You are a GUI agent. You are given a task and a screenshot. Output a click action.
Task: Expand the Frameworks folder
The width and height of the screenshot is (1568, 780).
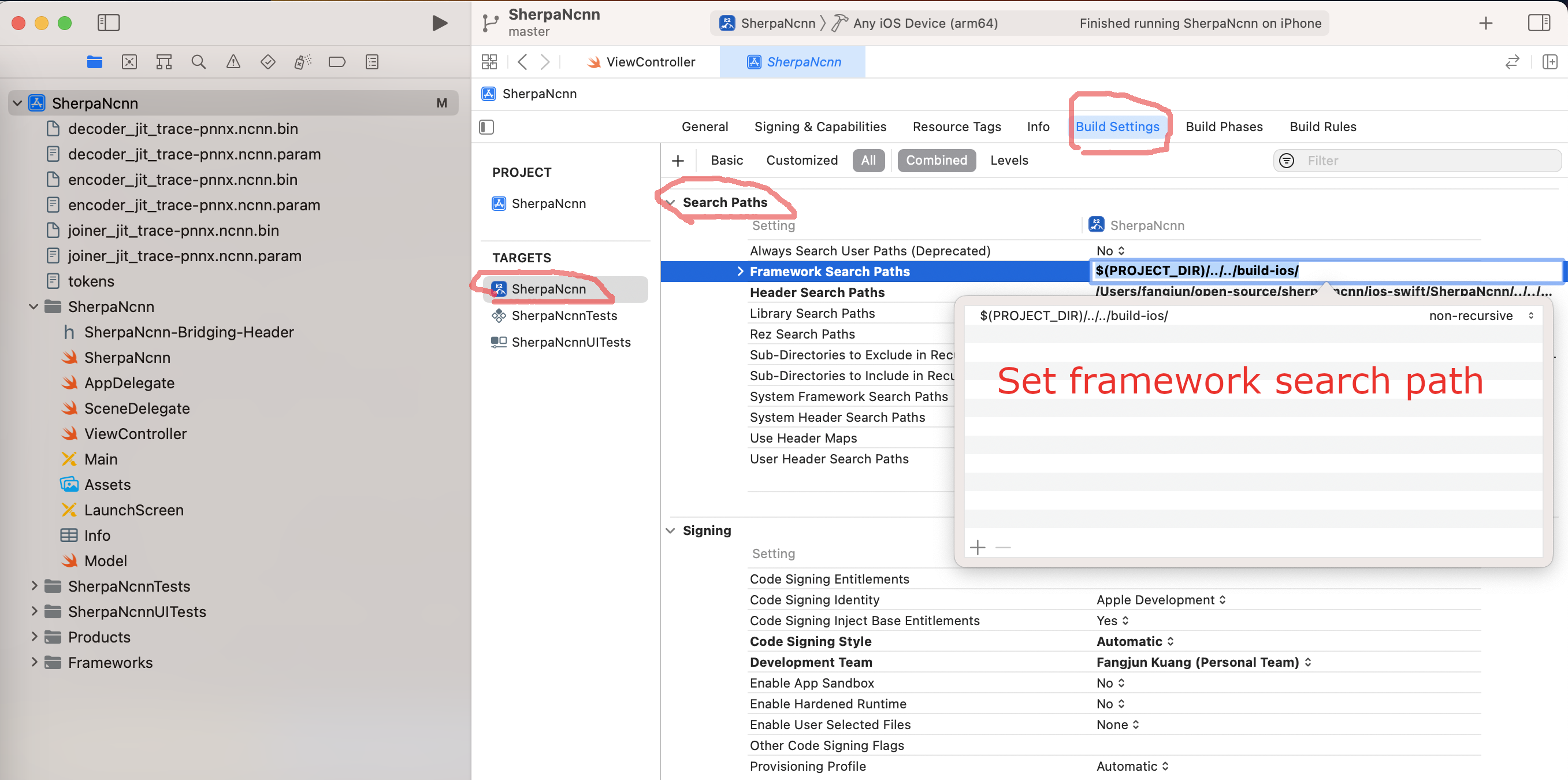34,663
